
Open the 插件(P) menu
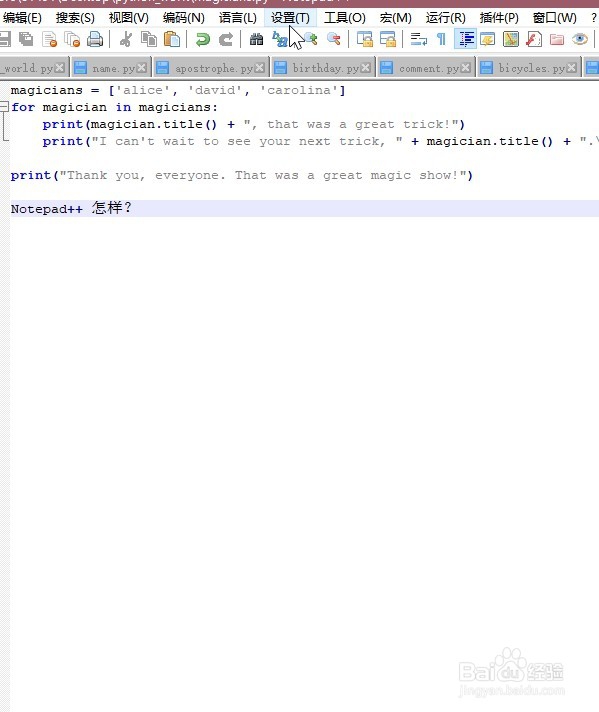click(x=499, y=18)
